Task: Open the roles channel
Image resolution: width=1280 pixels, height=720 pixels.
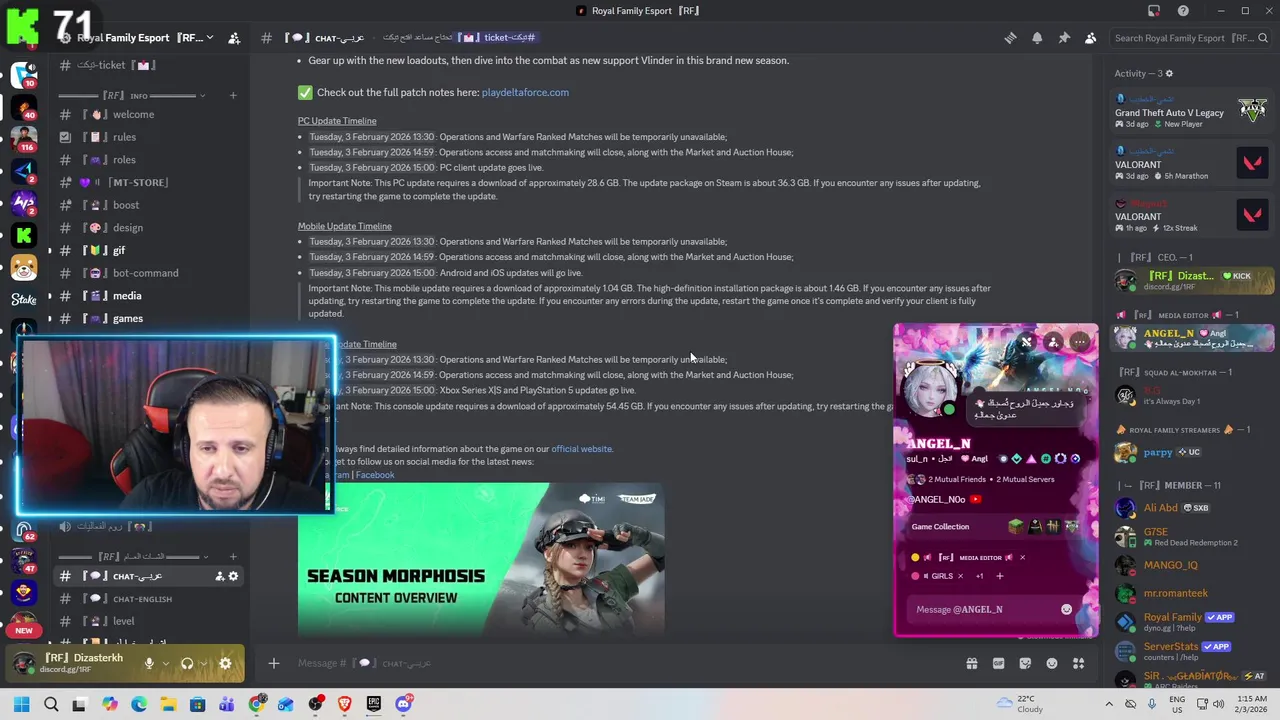Action: click(151, 160)
